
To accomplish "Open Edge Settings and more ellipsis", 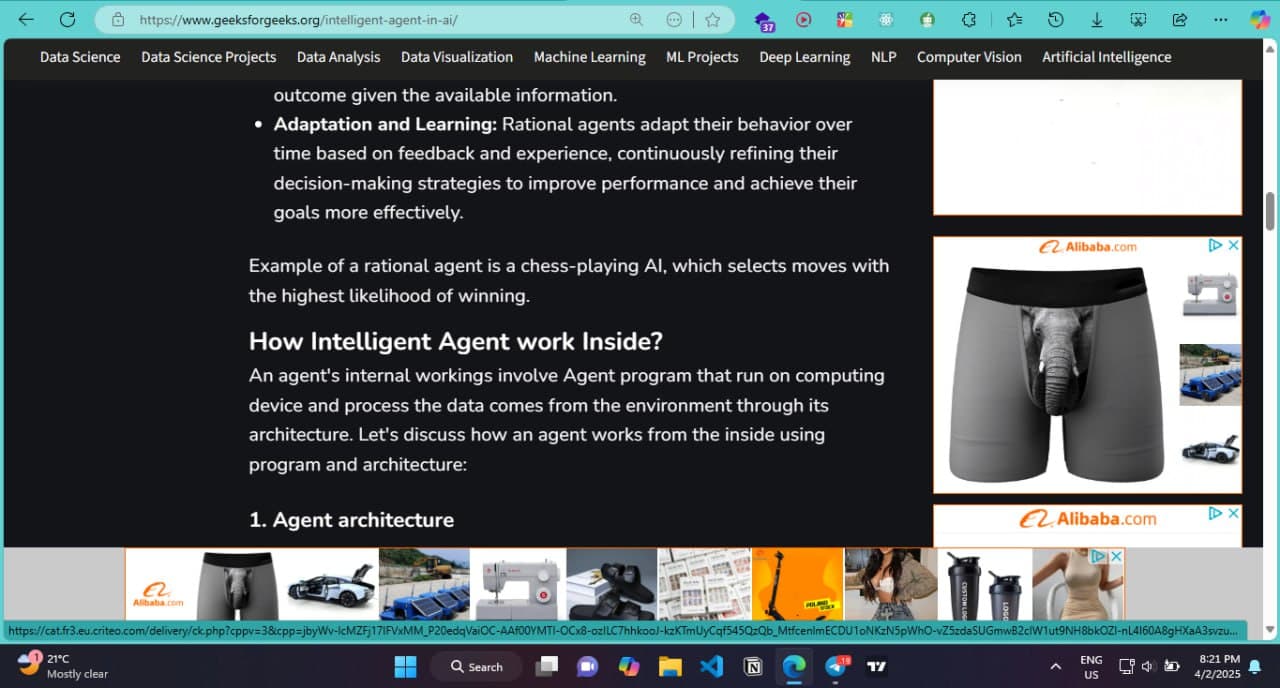I will point(1220,19).
